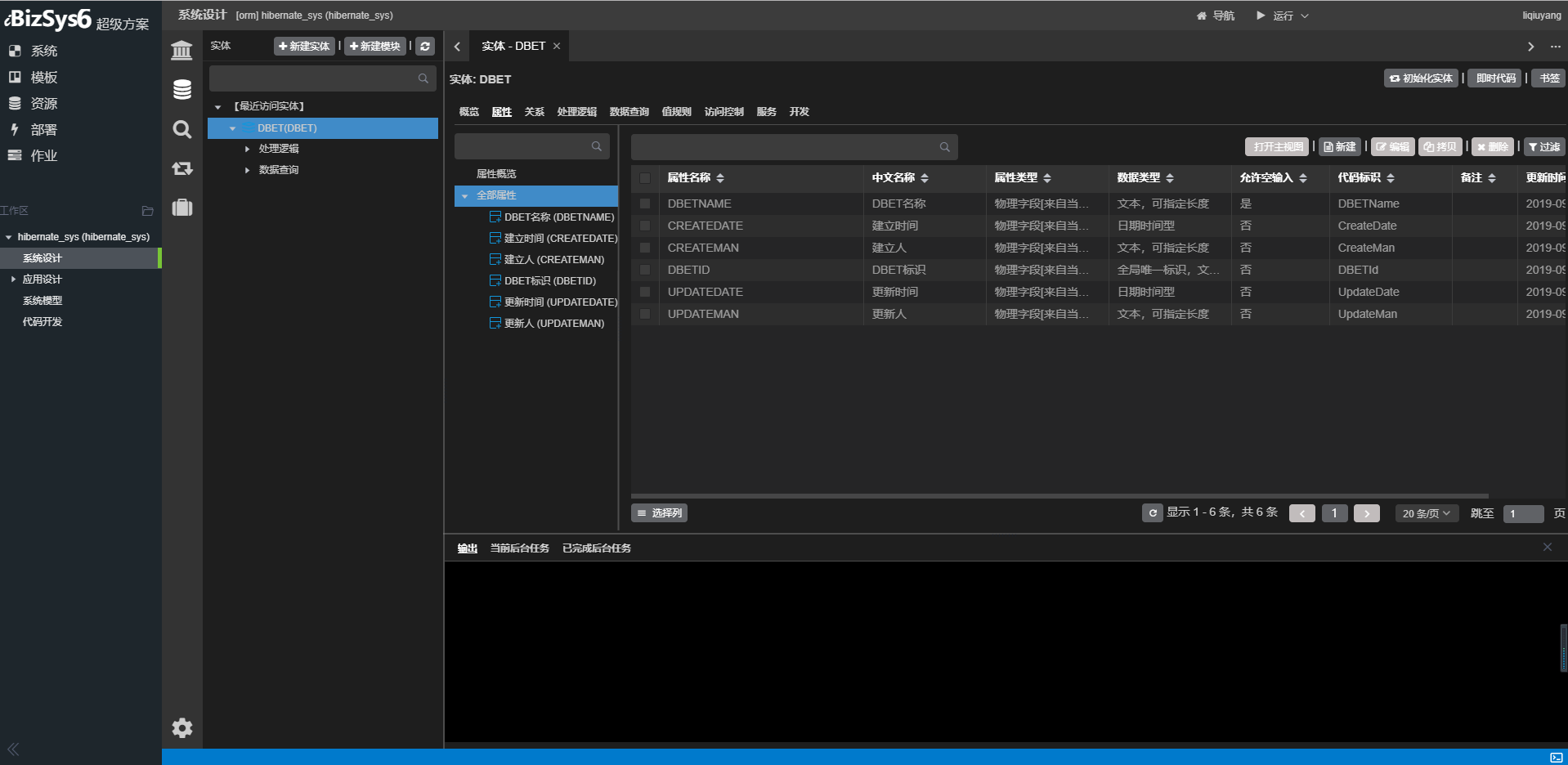Screen dimensions: 1568x765
Task: Collapse the left sidebar with the double-chevron icon
Action: [13, 749]
